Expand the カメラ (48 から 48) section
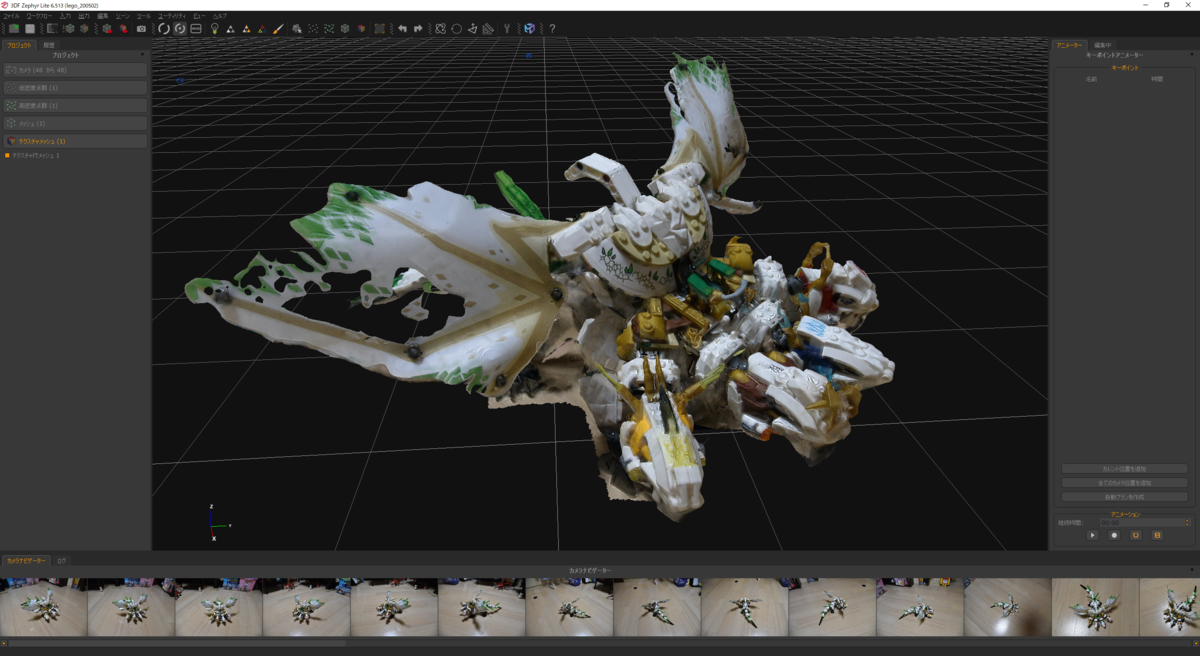1200x656 pixels. point(75,70)
